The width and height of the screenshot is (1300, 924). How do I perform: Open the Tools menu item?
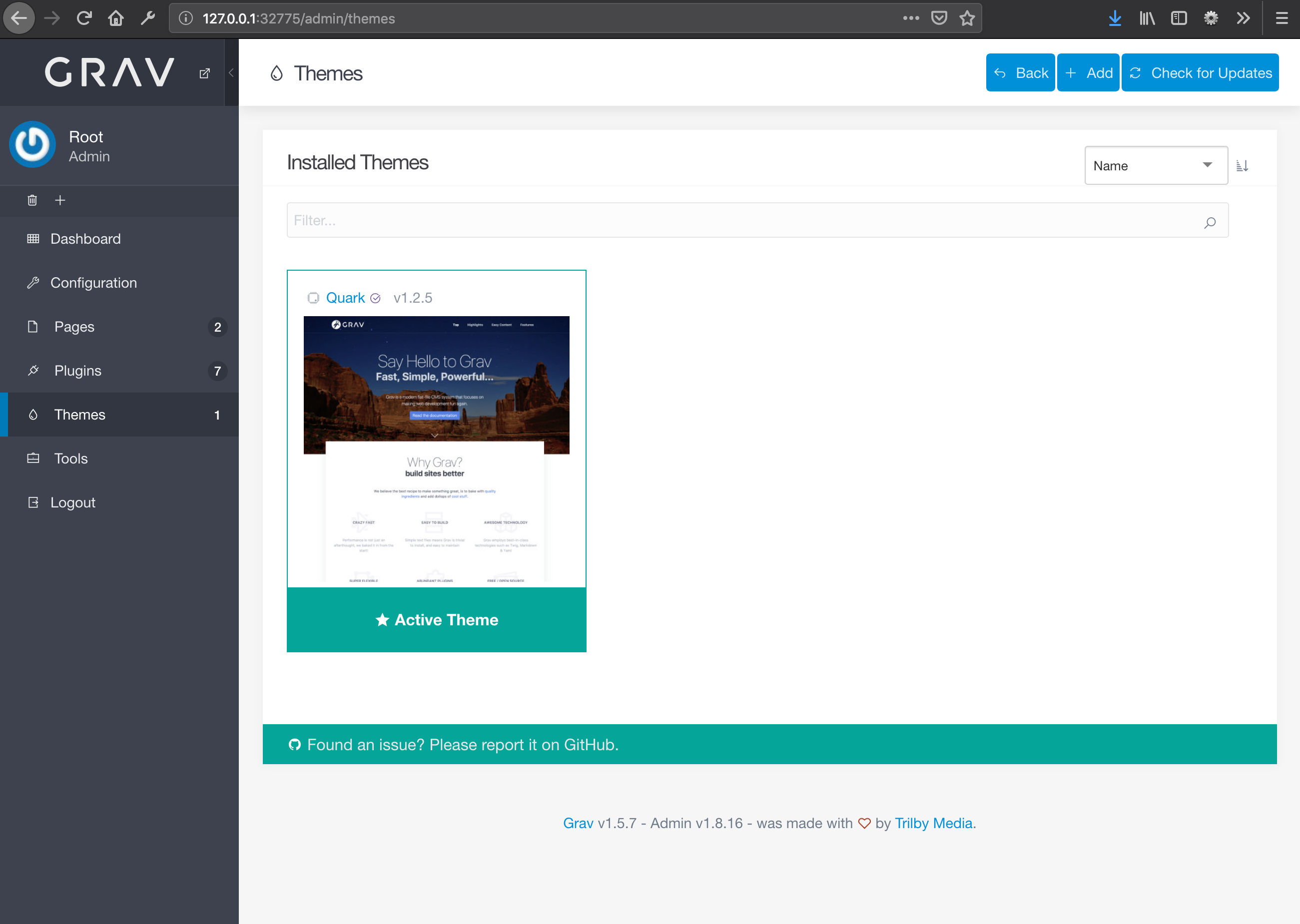[x=119, y=459]
